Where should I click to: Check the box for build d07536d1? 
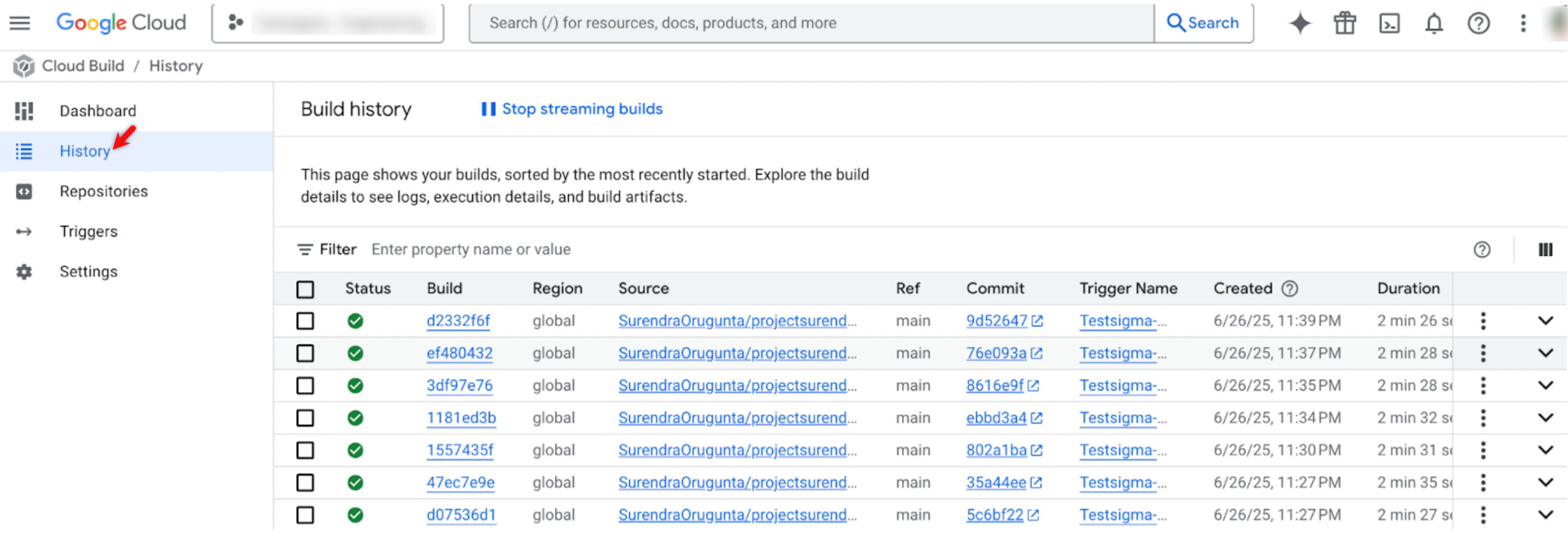[x=305, y=515]
